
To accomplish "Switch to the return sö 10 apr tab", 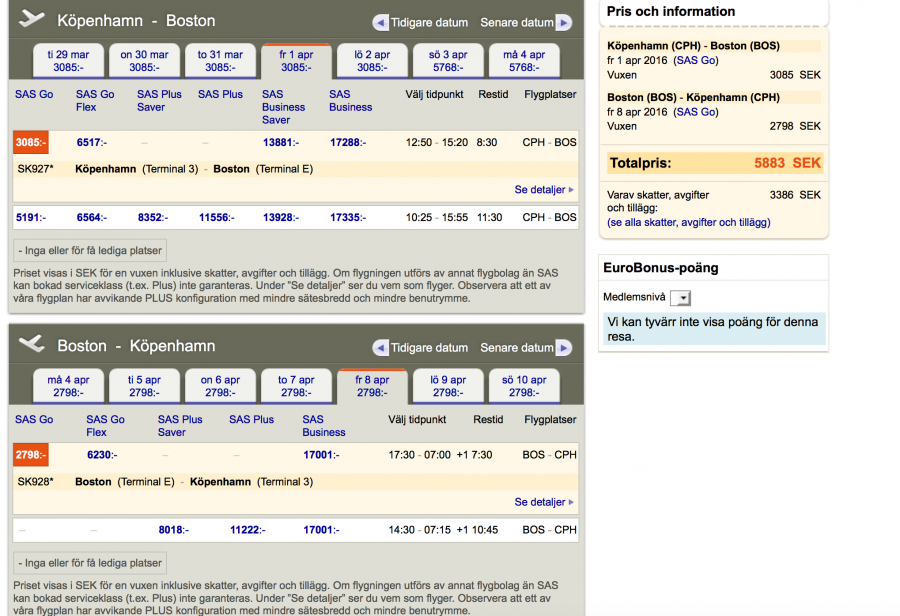I will point(524,386).
